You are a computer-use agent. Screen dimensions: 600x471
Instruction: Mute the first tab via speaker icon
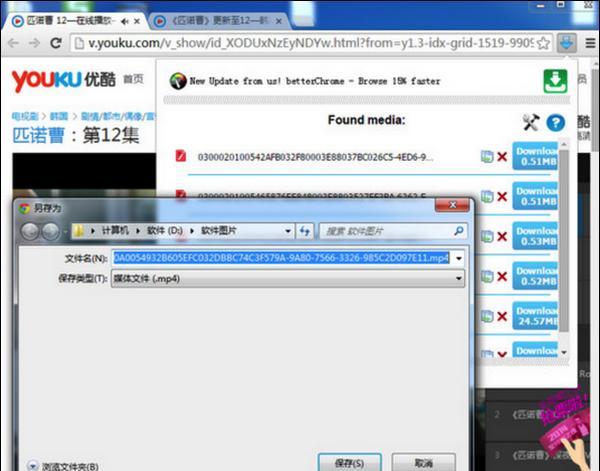124,21
